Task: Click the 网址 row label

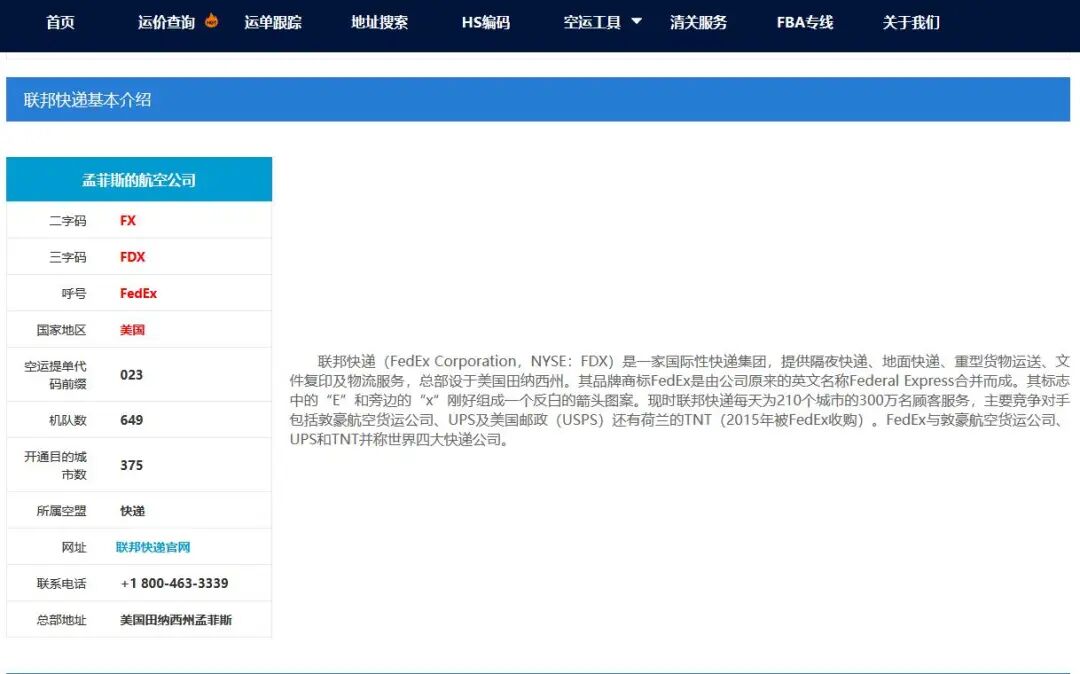Action: 74,547
